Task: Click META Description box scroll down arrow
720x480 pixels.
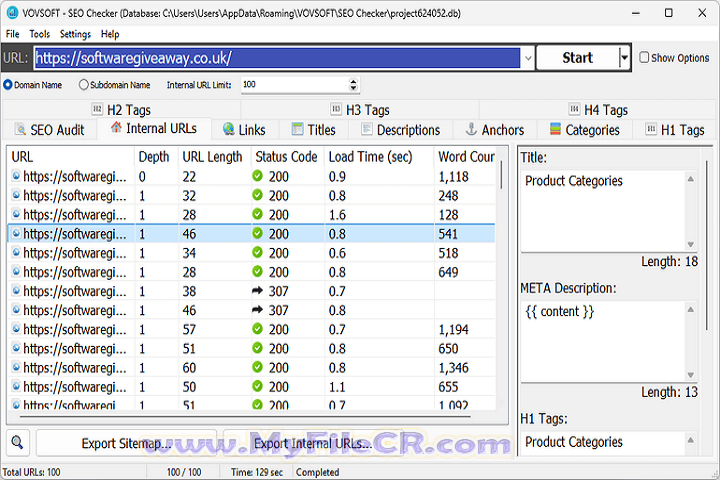Action: click(x=690, y=375)
